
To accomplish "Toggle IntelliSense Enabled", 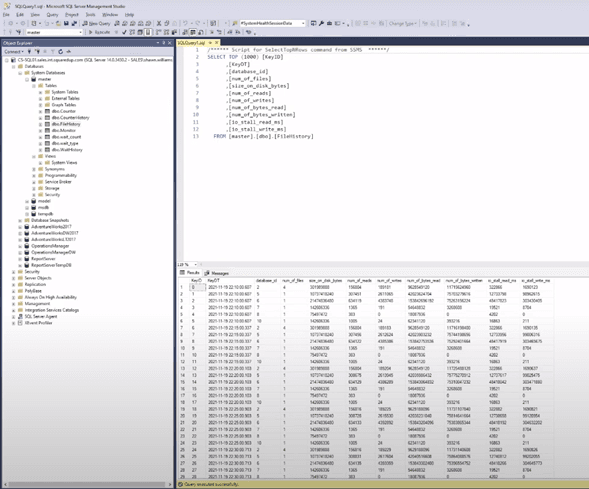I will coord(148,32).
